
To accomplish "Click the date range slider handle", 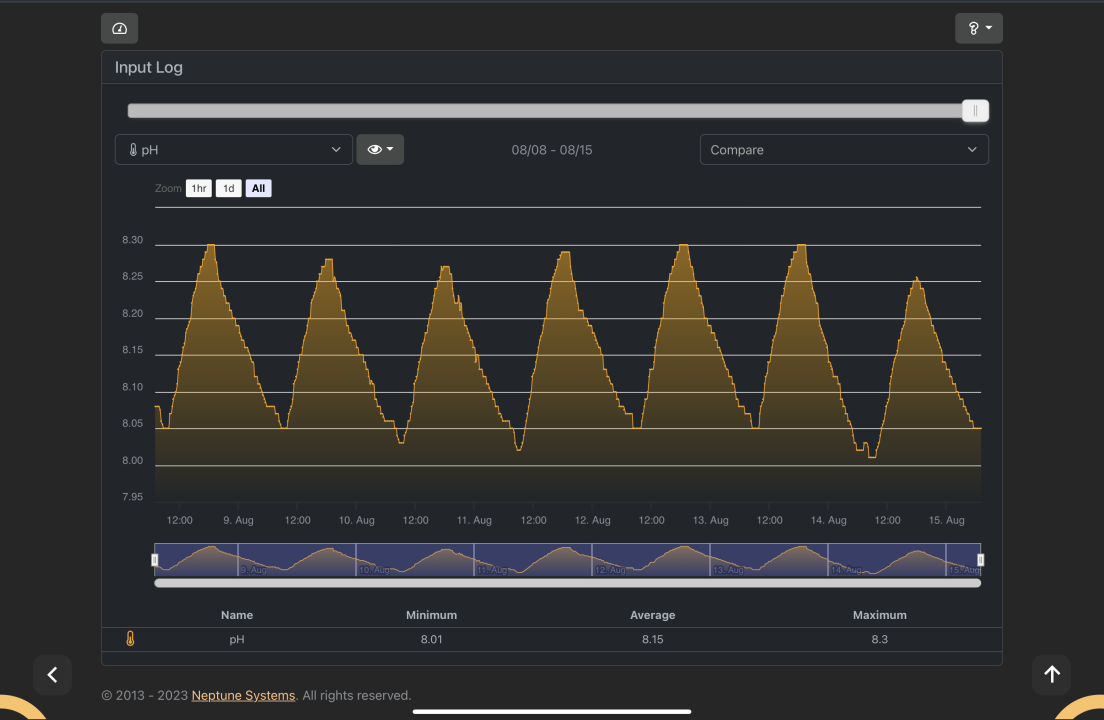I will [x=975, y=111].
